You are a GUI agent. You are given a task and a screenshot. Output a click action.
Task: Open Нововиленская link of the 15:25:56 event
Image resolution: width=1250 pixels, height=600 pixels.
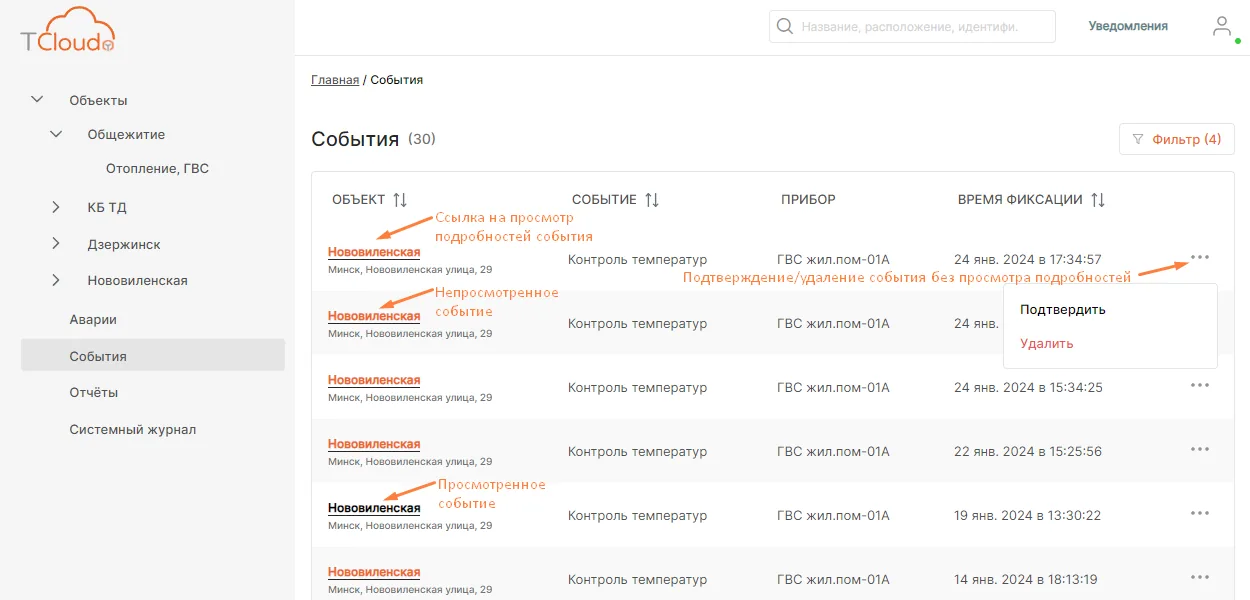pos(374,444)
